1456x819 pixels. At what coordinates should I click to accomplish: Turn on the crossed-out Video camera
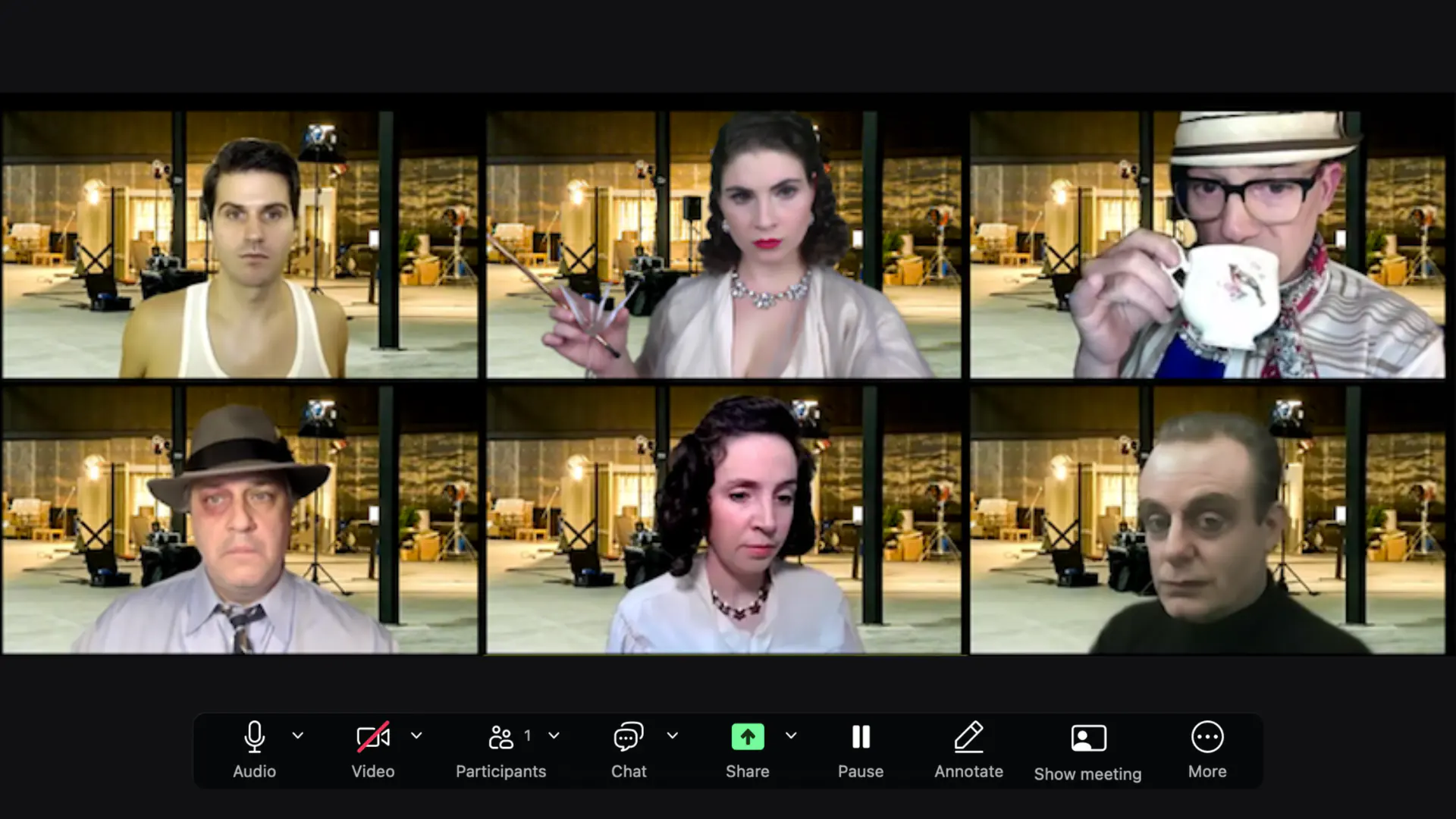pyautogui.click(x=373, y=737)
